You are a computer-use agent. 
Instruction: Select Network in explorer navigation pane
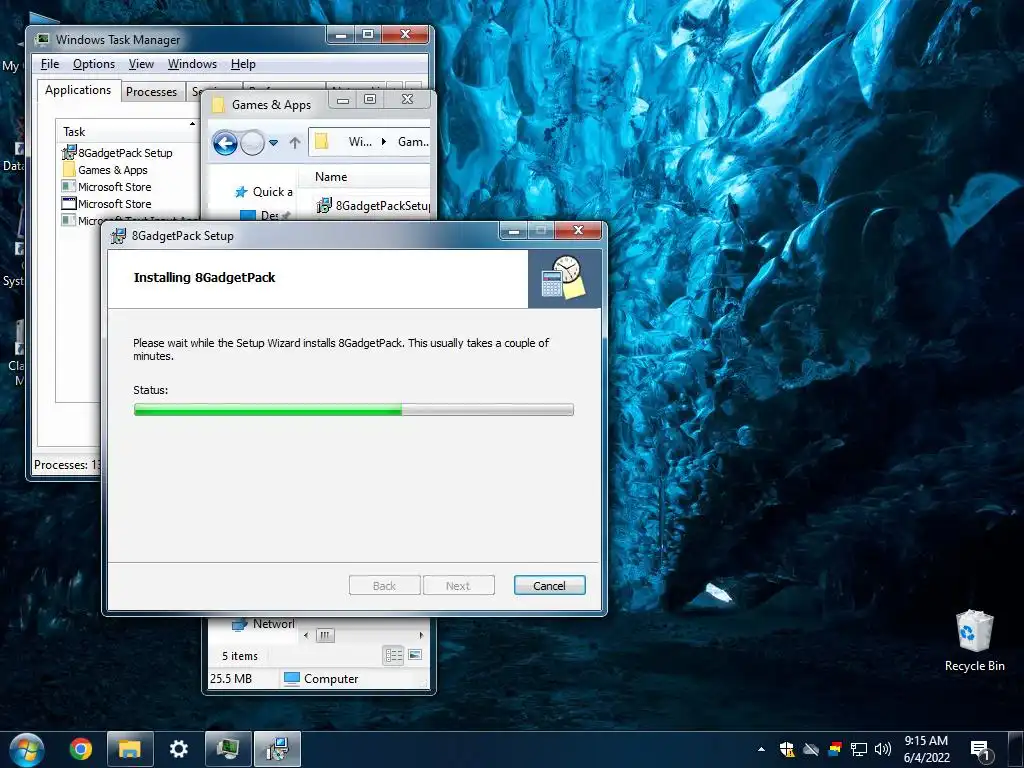pyautogui.click(x=264, y=624)
